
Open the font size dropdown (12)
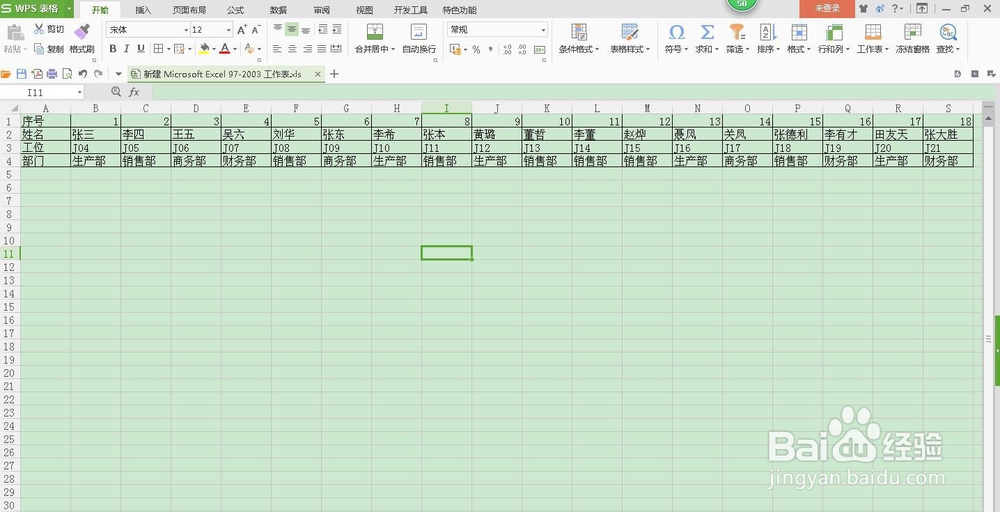(228, 30)
